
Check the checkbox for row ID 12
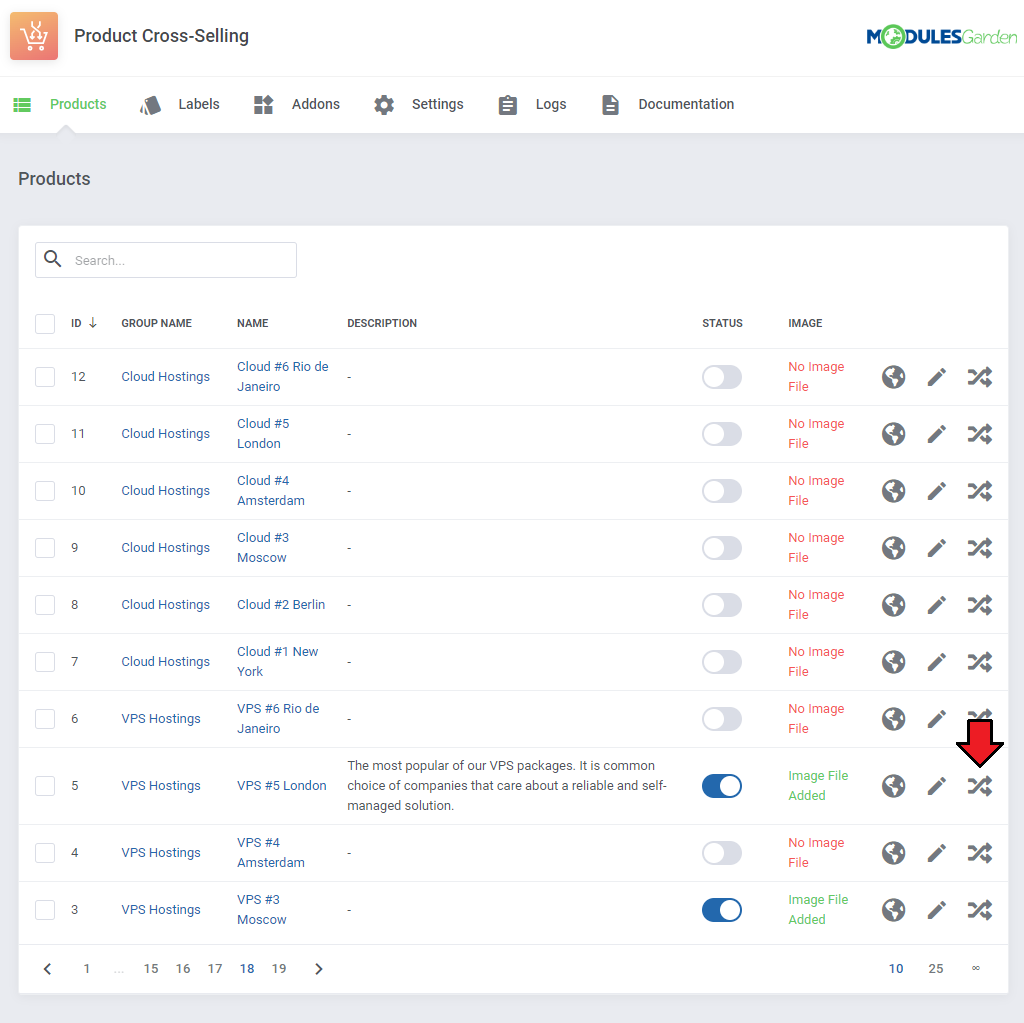(x=45, y=377)
